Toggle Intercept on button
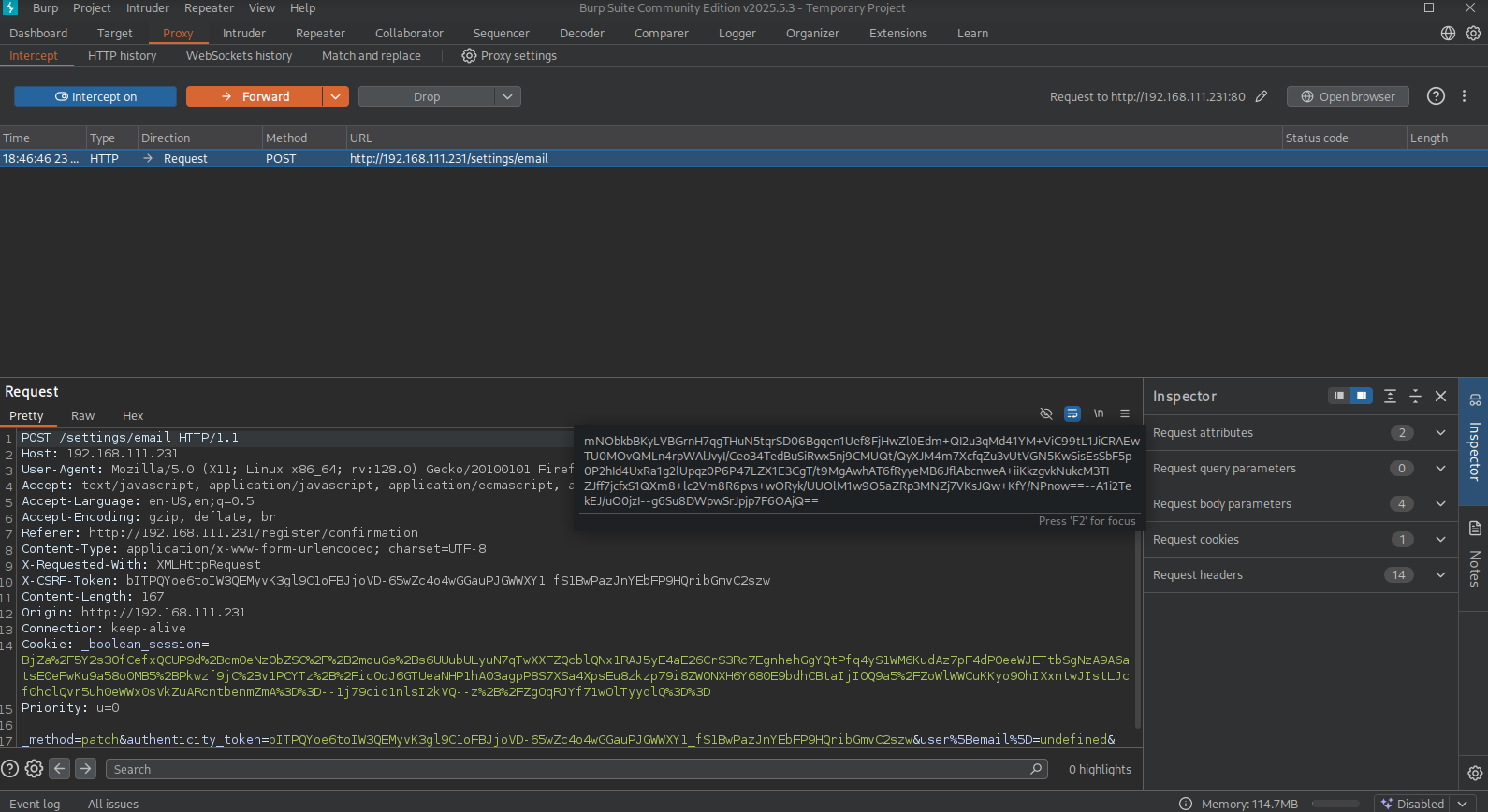 (x=95, y=96)
